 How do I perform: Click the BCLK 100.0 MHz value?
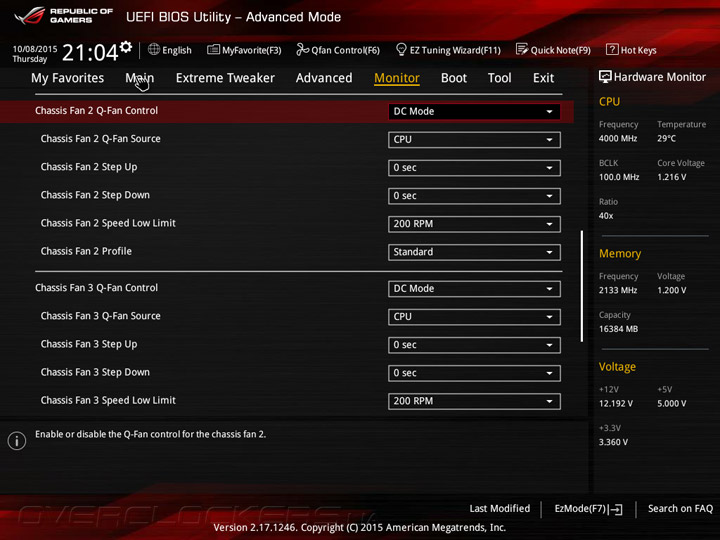pos(619,177)
